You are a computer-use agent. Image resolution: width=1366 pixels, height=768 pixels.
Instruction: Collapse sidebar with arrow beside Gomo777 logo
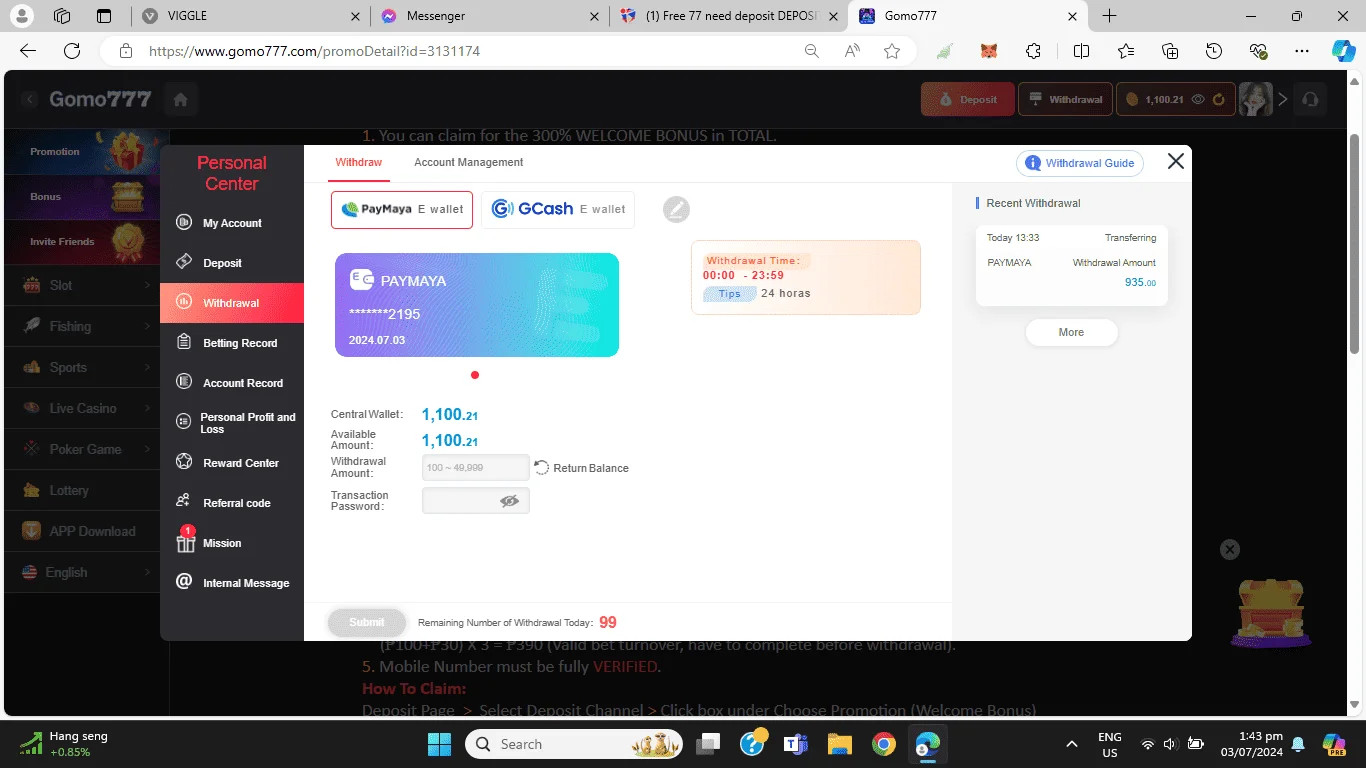[30, 99]
